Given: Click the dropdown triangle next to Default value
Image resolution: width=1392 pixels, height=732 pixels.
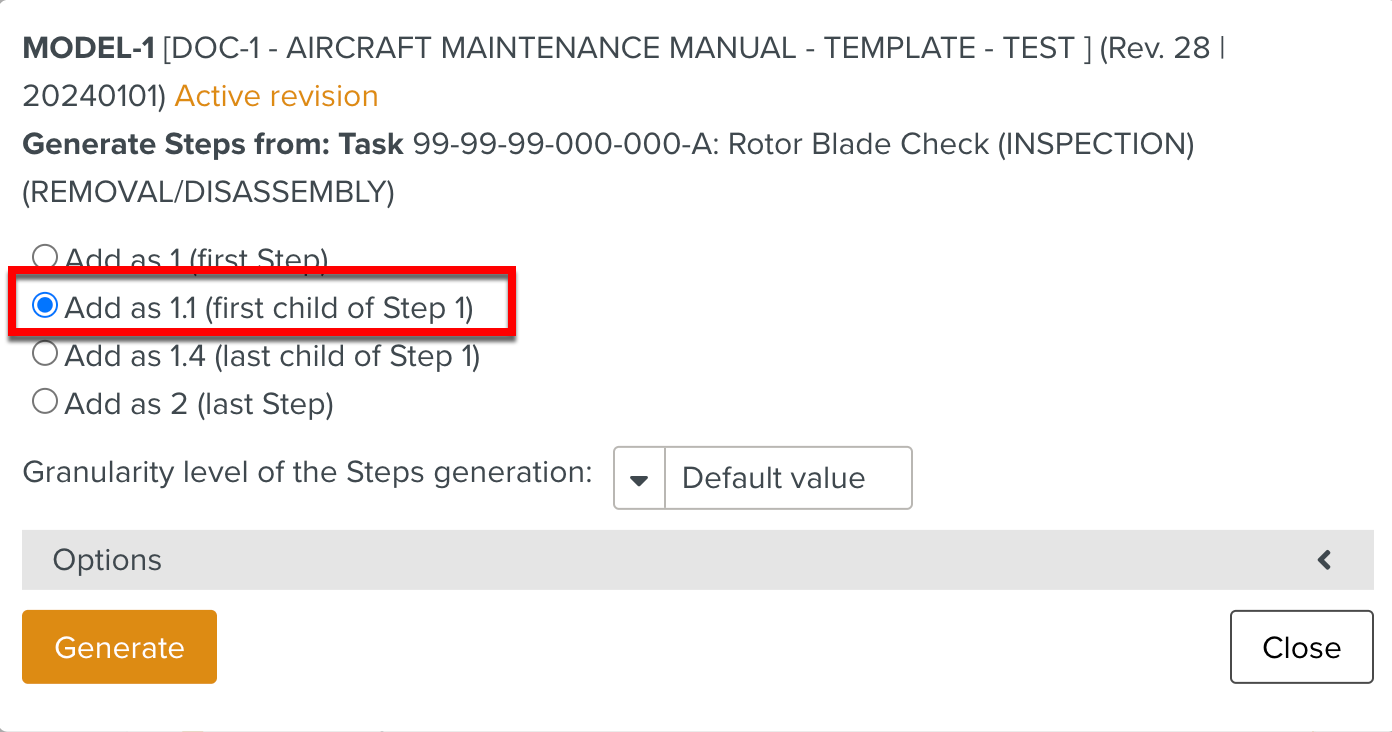Looking at the screenshot, I should click(638, 478).
